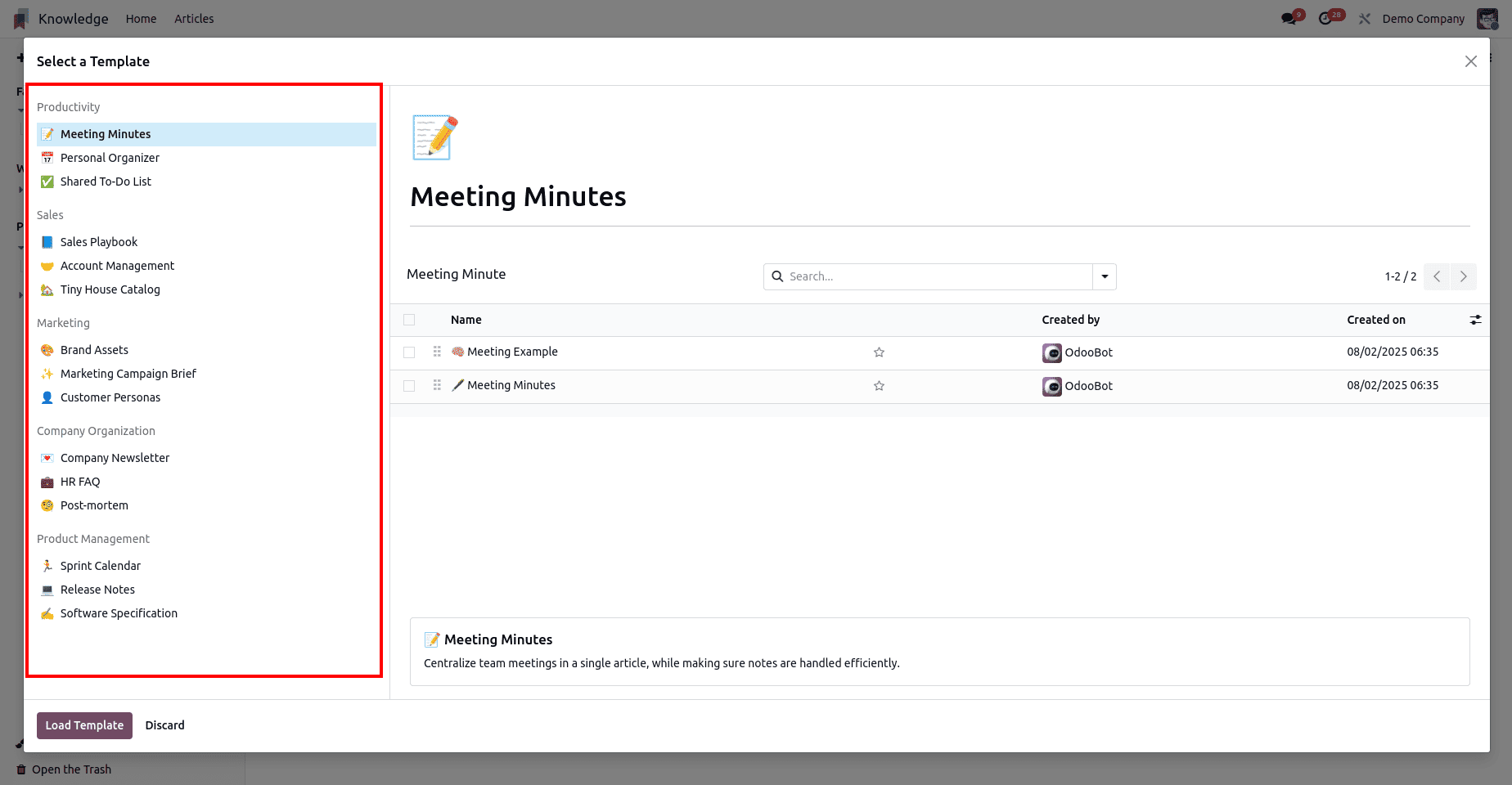The width and height of the screenshot is (1512, 785).
Task: Discard the template selection
Action: (x=164, y=725)
